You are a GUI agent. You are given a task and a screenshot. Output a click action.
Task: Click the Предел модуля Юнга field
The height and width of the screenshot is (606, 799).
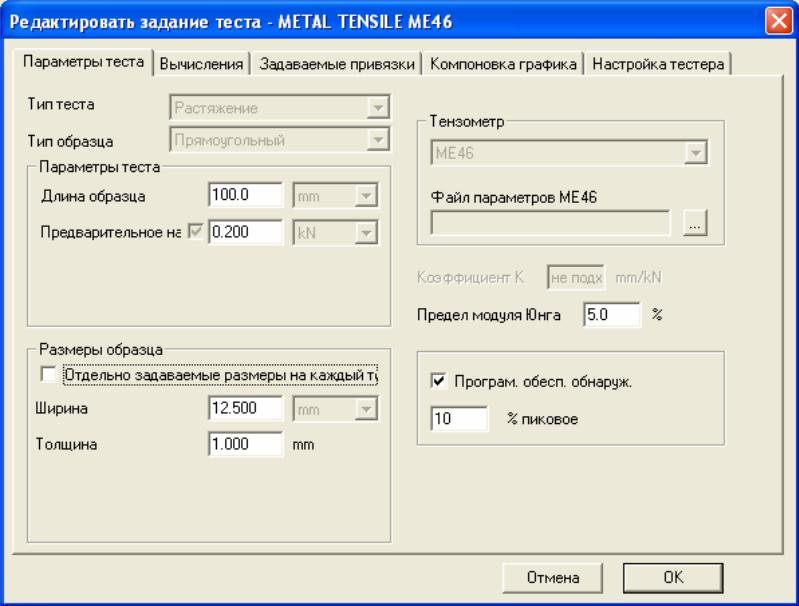[612, 314]
